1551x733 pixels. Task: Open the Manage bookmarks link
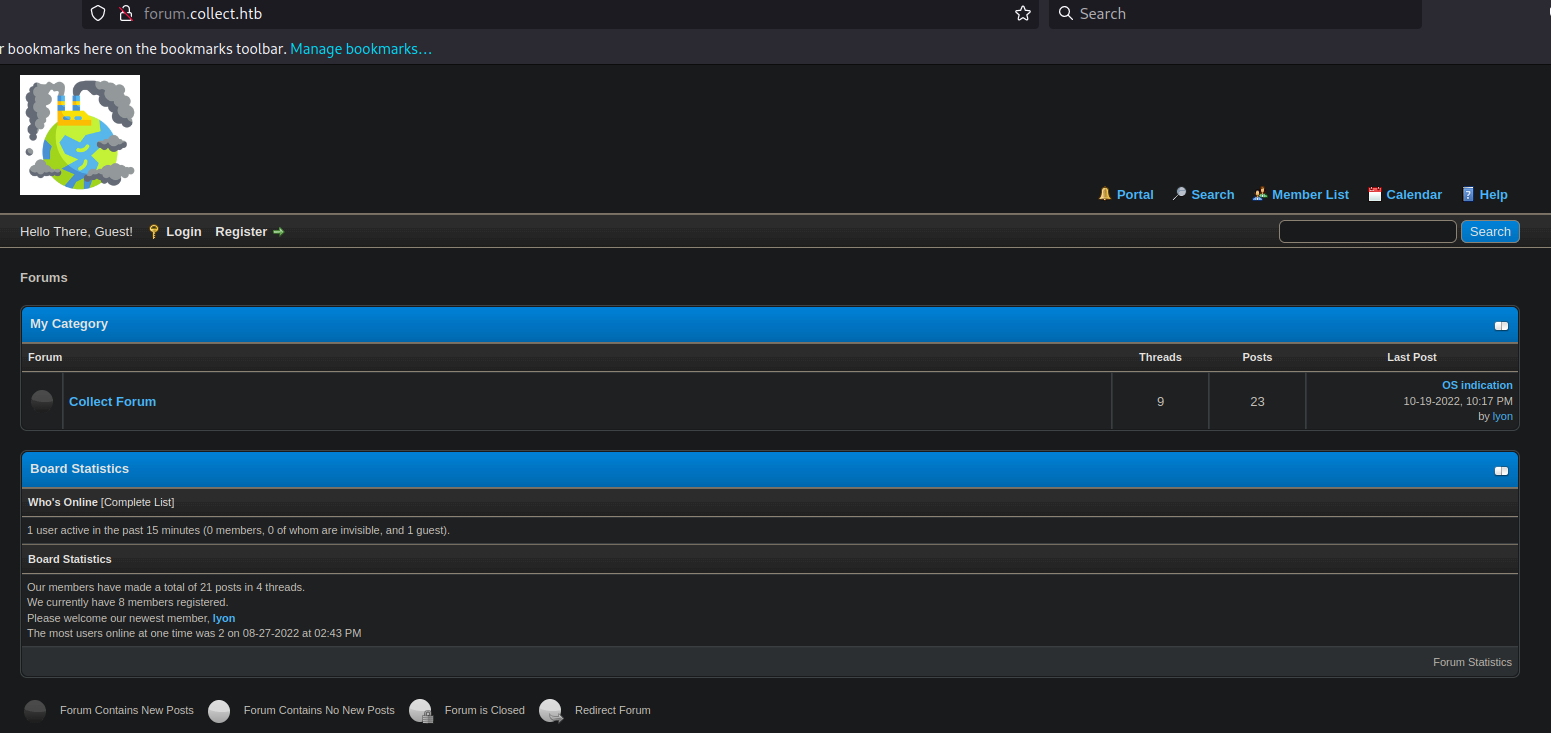361,49
